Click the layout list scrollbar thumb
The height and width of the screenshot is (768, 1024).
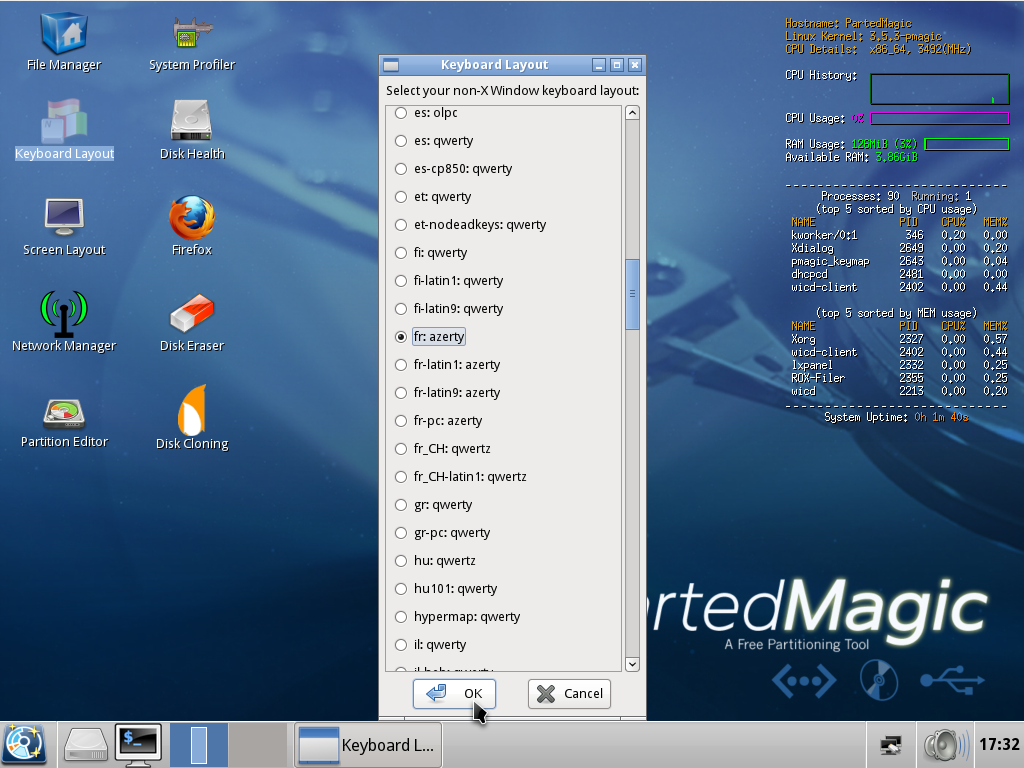[632, 295]
